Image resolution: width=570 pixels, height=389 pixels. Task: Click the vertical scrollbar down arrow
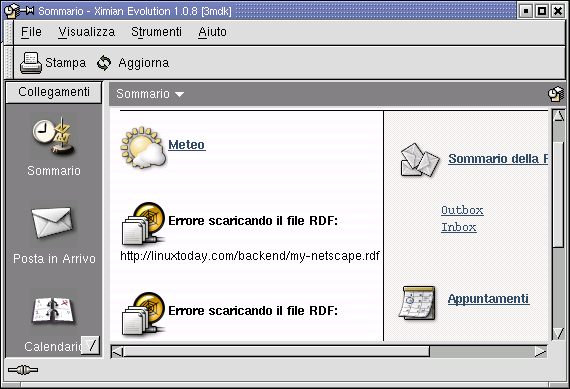click(x=559, y=333)
